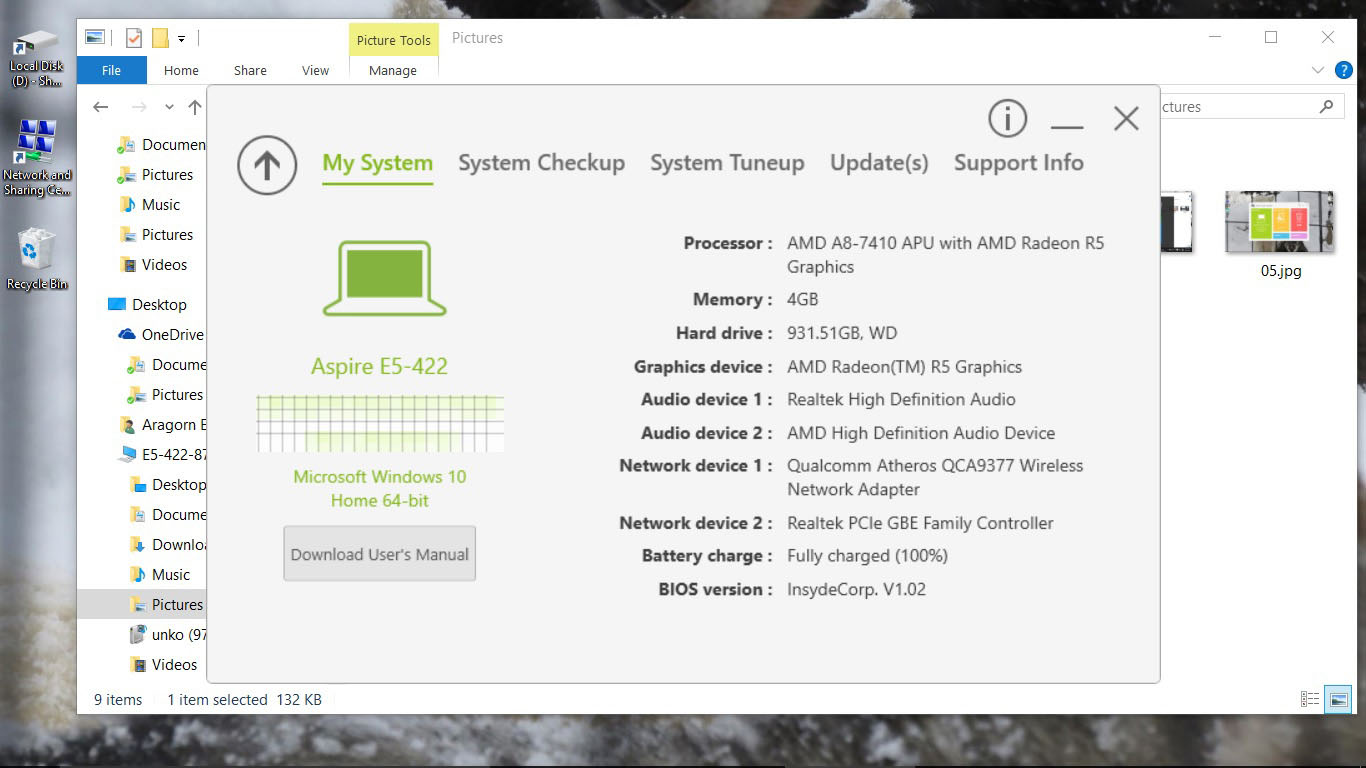The width and height of the screenshot is (1366, 768).
Task: Click the New Folder quick access icon
Action: coord(160,38)
